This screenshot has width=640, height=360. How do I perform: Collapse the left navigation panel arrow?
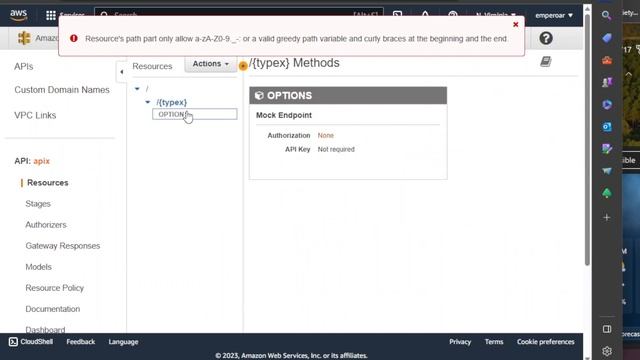coord(121,72)
